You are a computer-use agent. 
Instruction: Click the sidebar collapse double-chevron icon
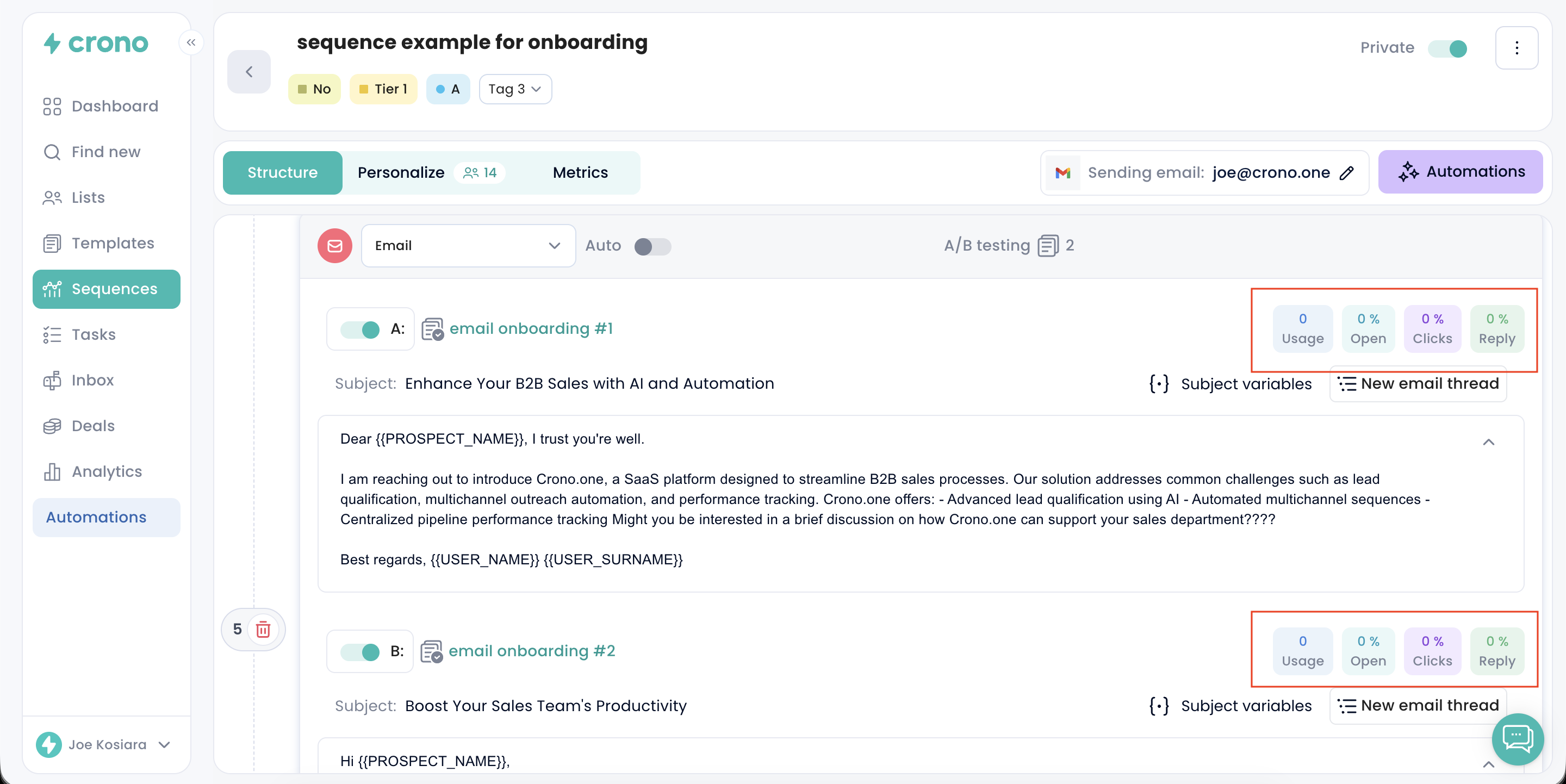tap(191, 42)
